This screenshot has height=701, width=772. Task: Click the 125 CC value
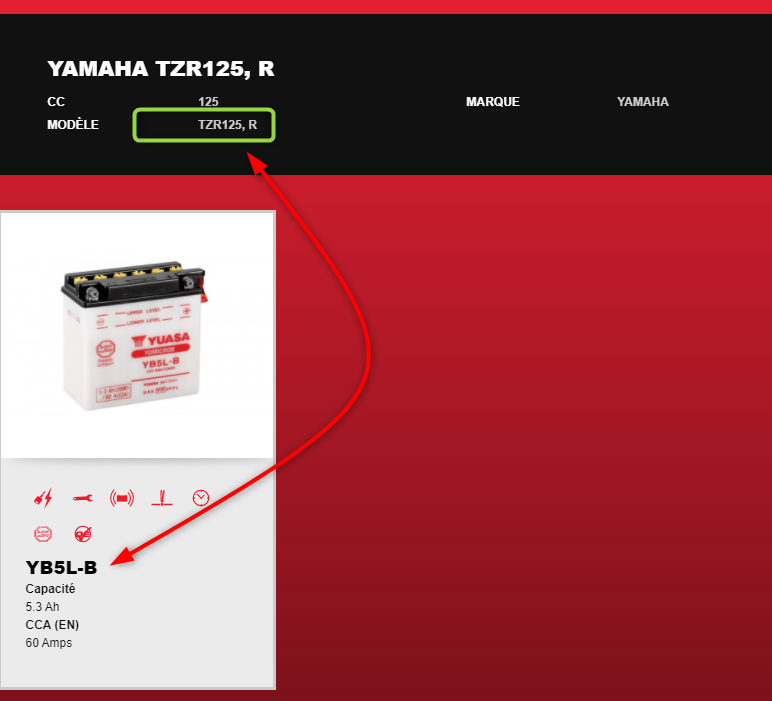pos(208,102)
